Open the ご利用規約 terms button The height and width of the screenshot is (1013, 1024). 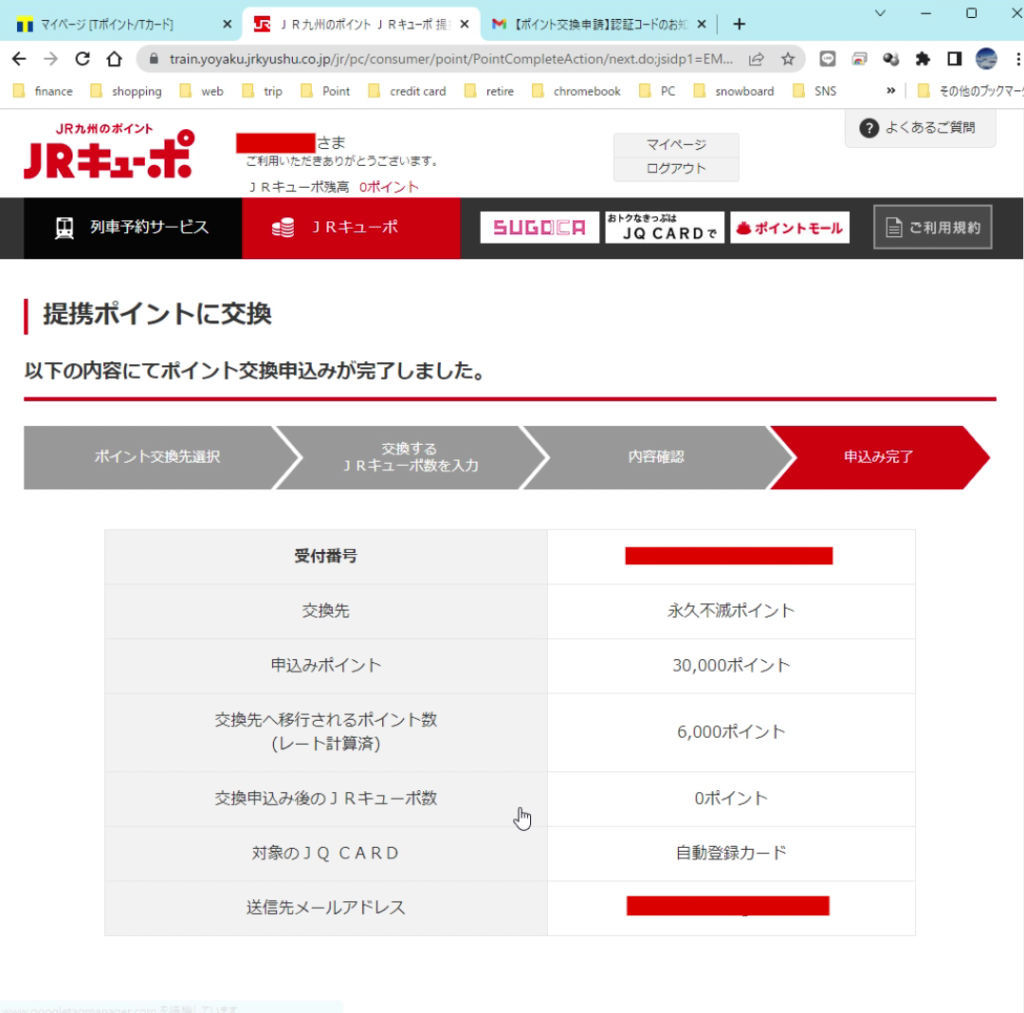tap(933, 227)
